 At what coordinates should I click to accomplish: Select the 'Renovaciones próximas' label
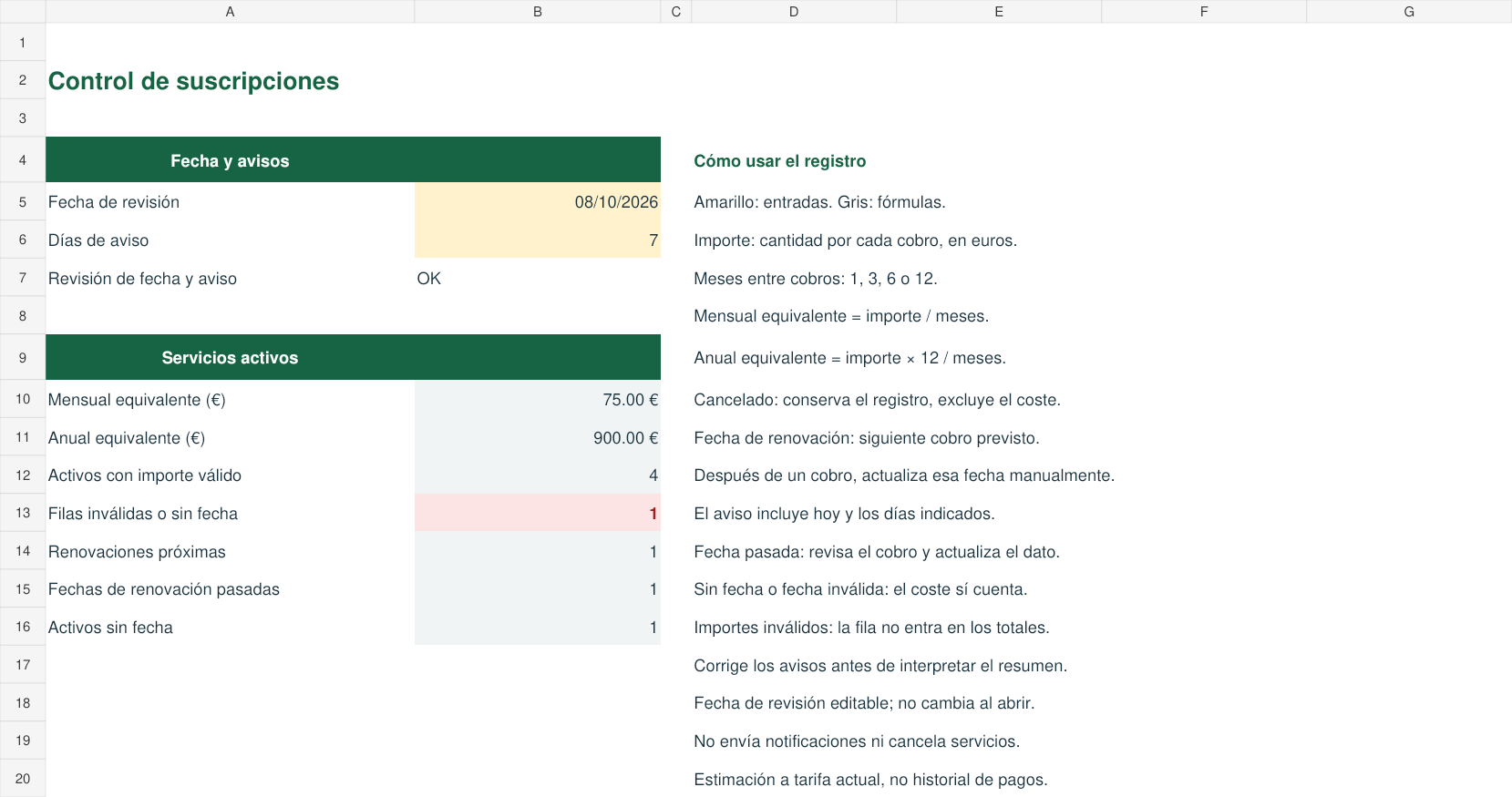[137, 552]
